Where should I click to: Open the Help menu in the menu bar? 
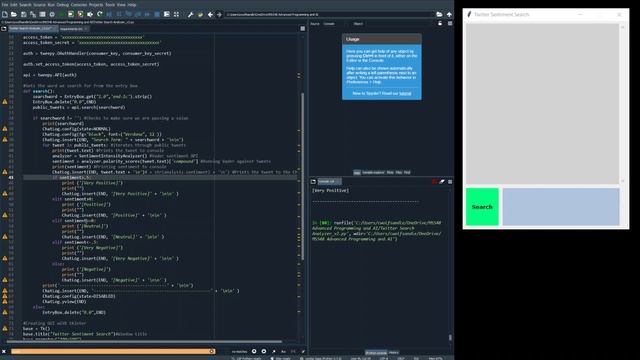(x=132, y=4)
